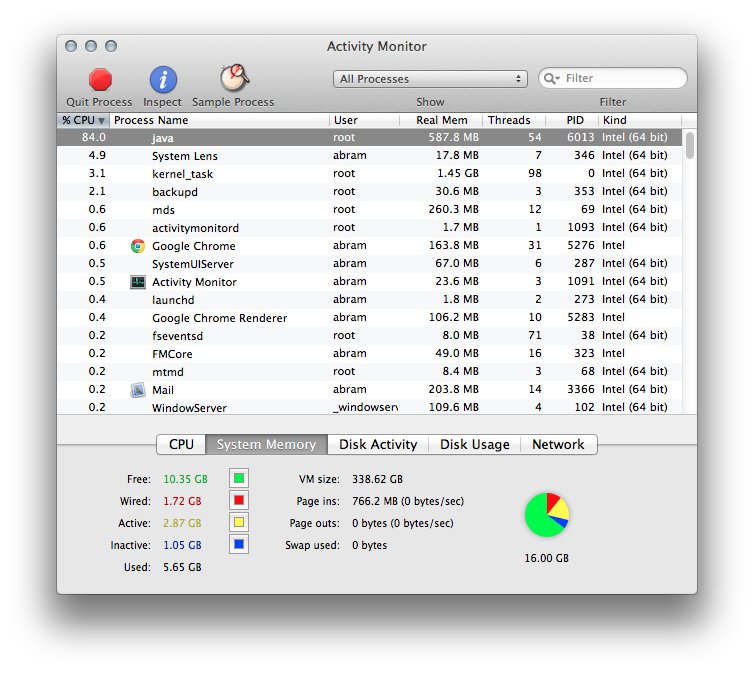This screenshot has height=673, width=754.
Task: Click the 587.8 MB real memory value
Action: pos(453,137)
